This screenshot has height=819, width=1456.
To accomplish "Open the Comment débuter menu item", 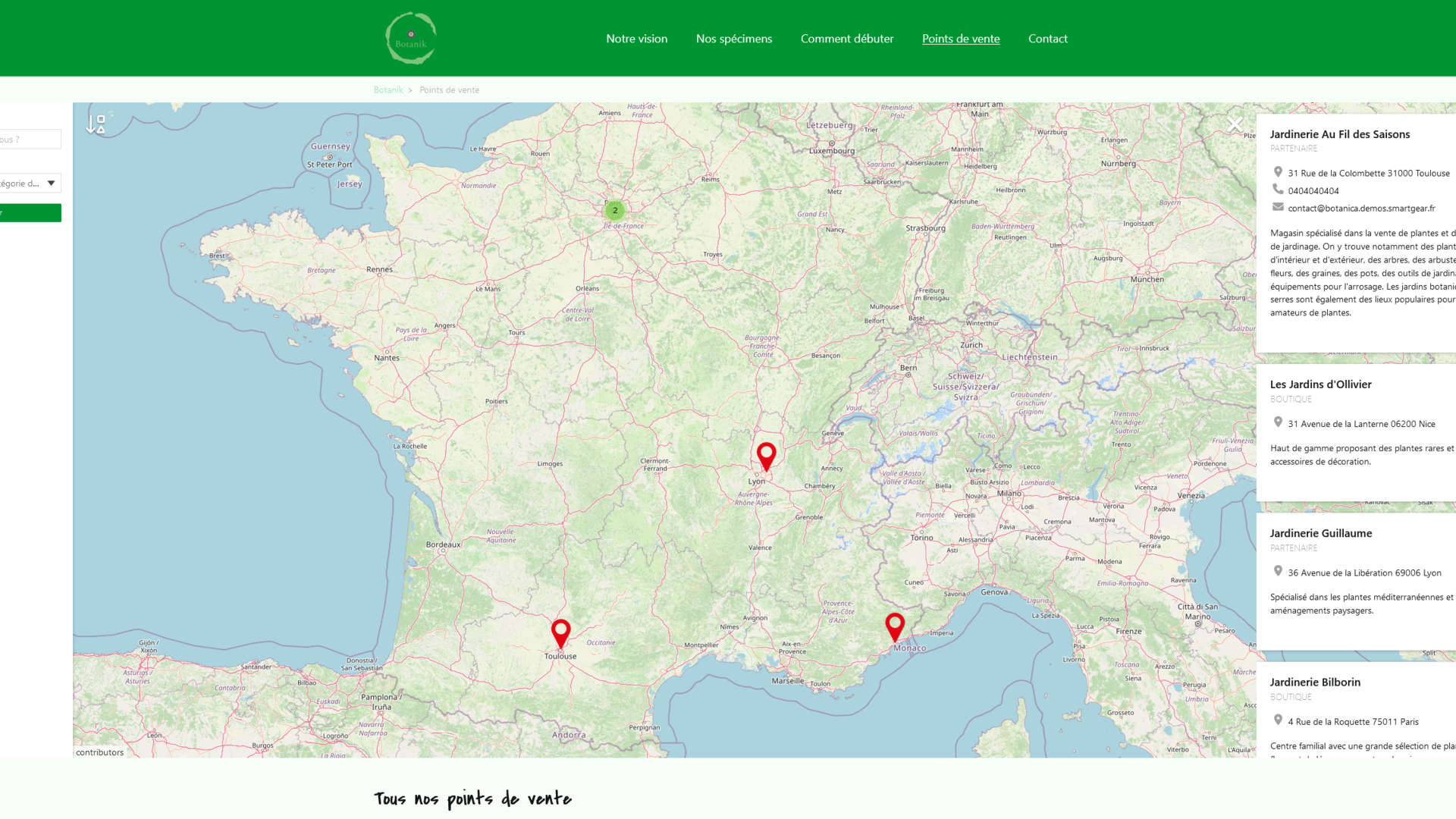I will coord(847,39).
